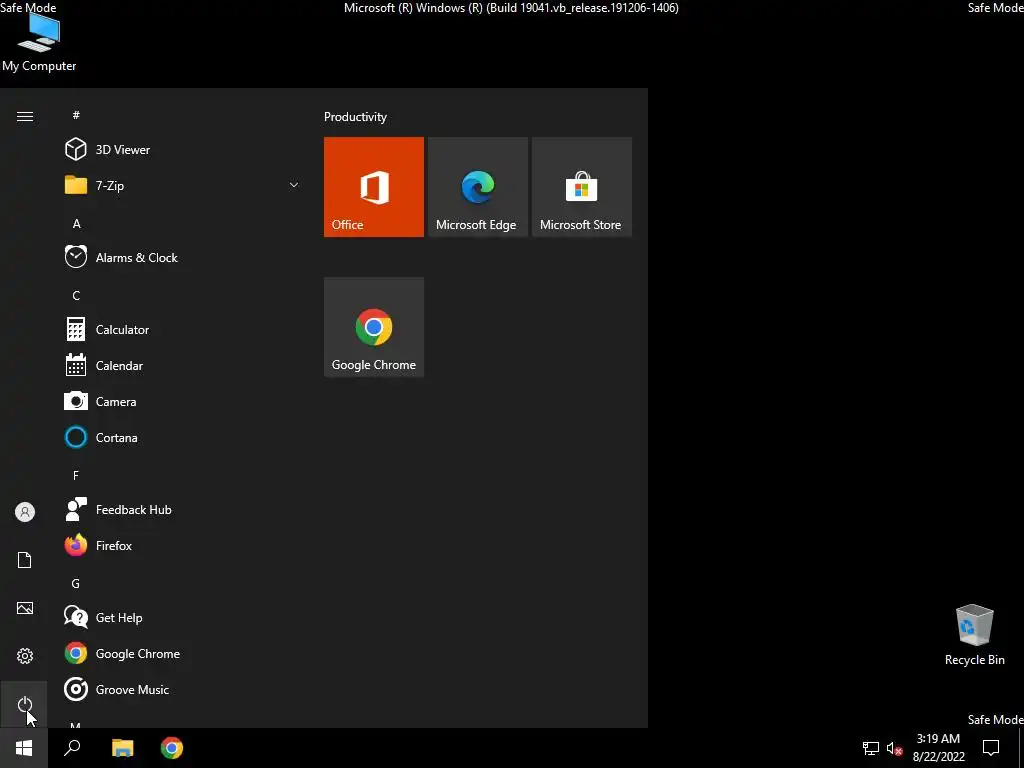
Task: Open 3D Viewer from the app list
Action: pyautogui.click(x=183, y=150)
